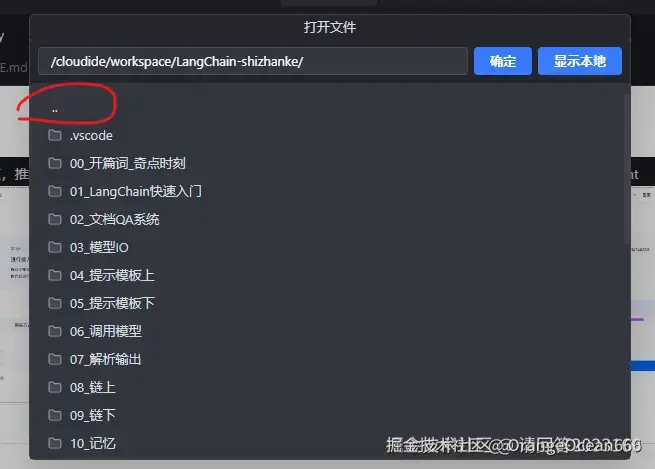
Task: Click folder icon beside 06_调用模型
Action: click(x=55, y=331)
